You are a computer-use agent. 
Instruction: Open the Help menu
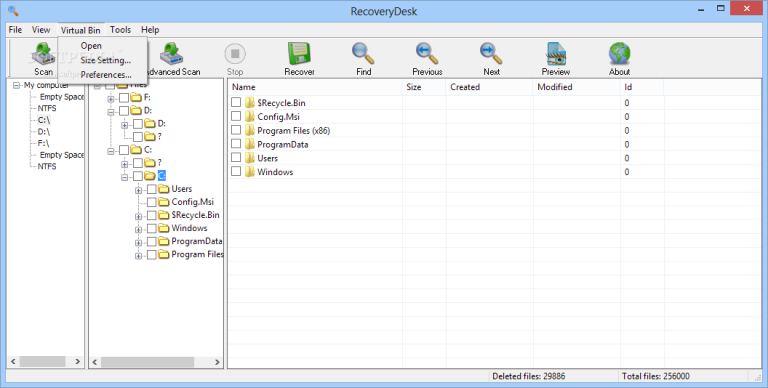(x=150, y=30)
